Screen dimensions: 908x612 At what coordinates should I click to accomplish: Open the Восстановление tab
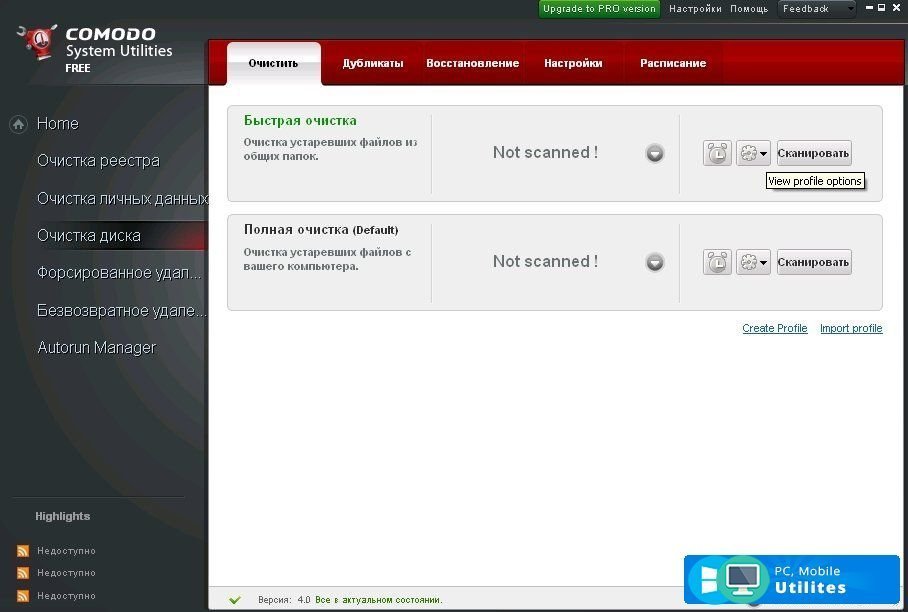tap(473, 63)
